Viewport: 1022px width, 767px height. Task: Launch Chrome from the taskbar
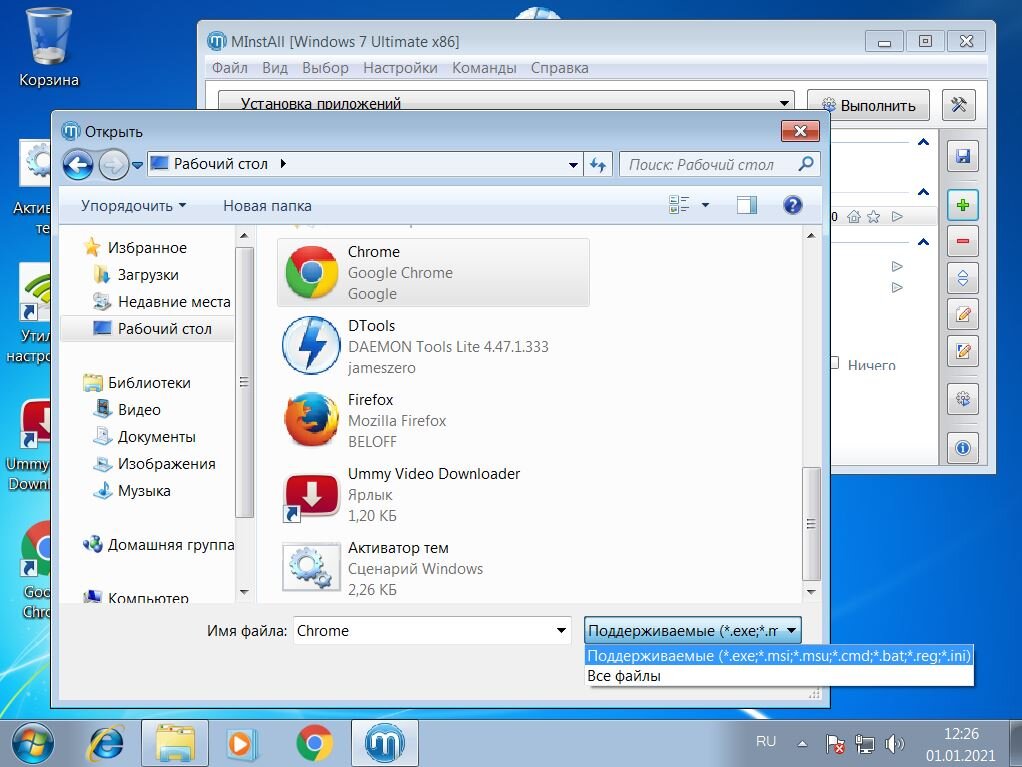(315, 743)
